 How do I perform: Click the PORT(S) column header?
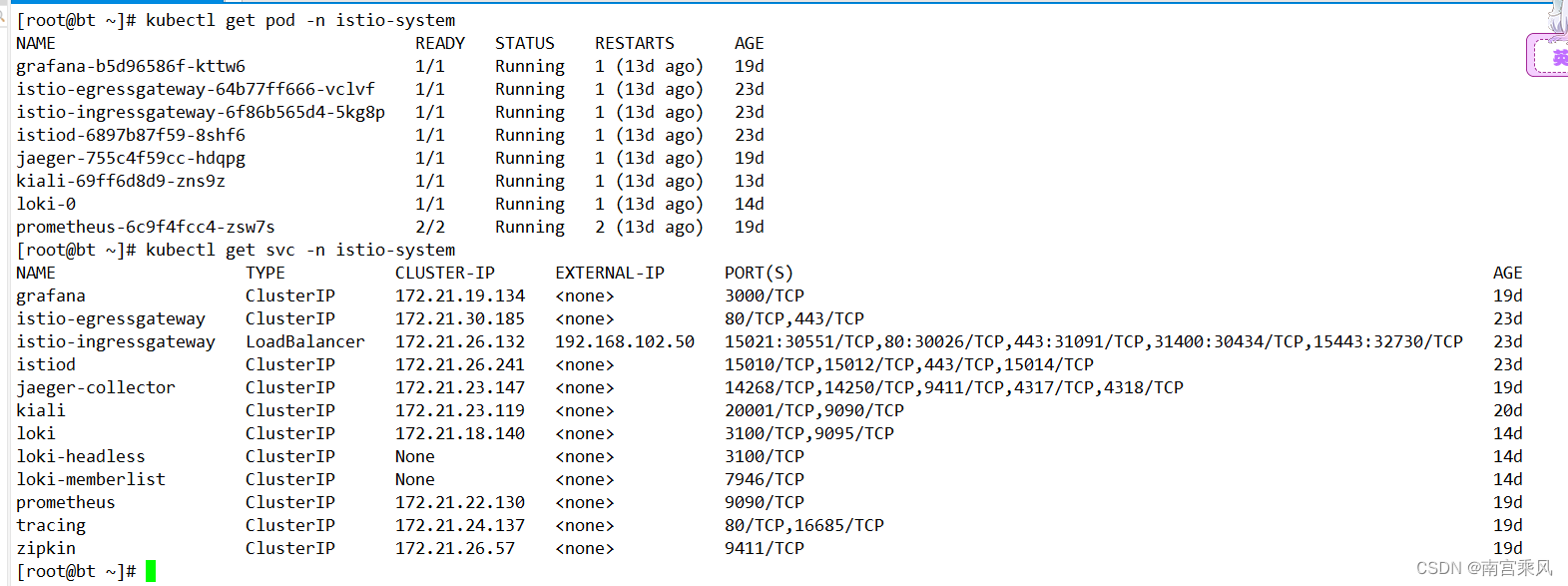760,273
